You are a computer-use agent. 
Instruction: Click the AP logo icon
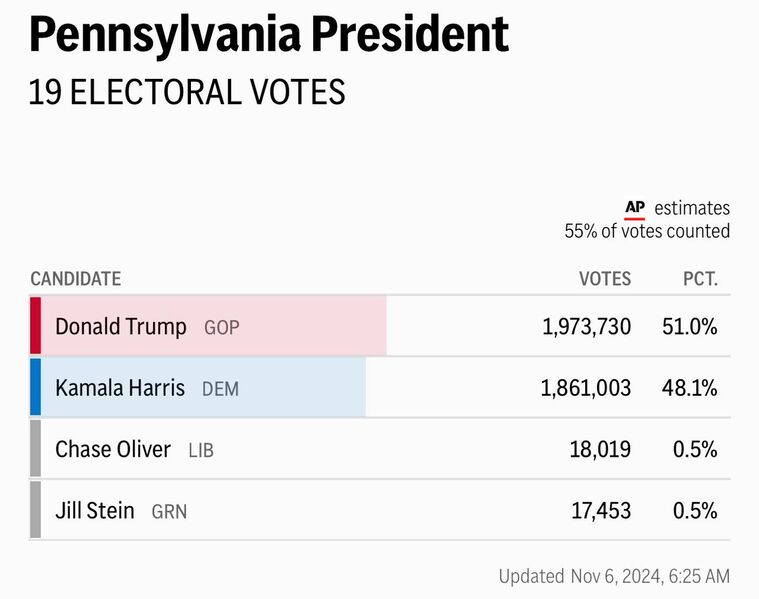635,208
